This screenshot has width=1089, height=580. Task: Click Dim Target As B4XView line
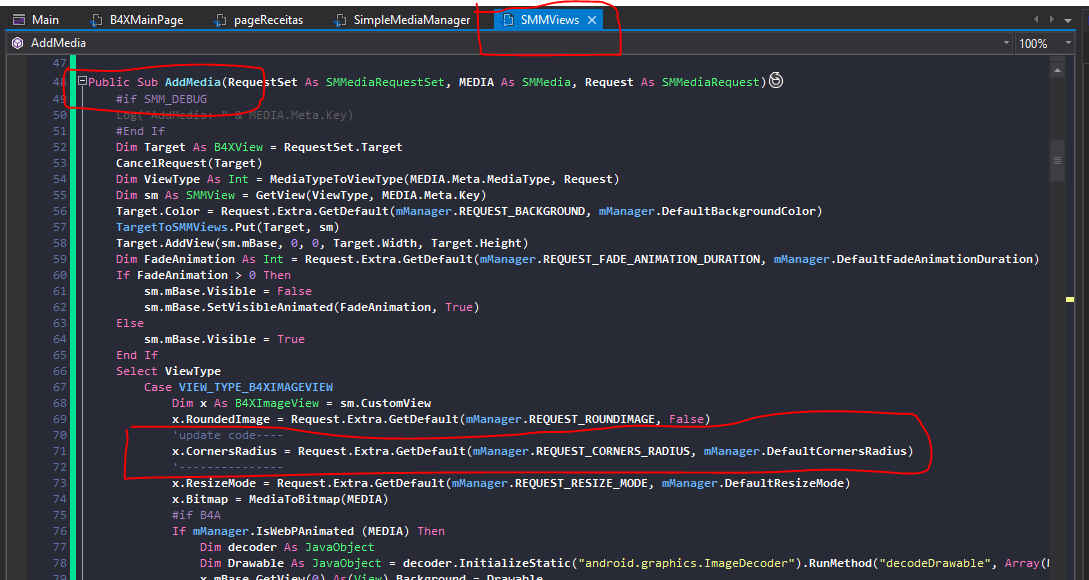point(259,147)
